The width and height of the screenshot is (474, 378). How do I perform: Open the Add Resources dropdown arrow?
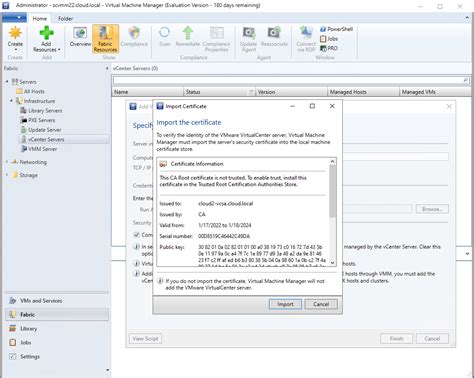pyautogui.click(x=59, y=50)
